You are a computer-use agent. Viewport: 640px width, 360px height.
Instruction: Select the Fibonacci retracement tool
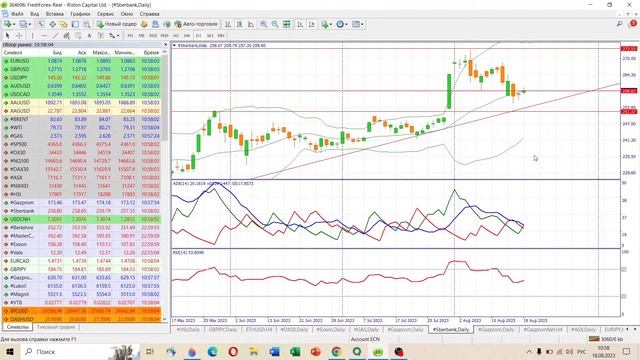[78, 36]
